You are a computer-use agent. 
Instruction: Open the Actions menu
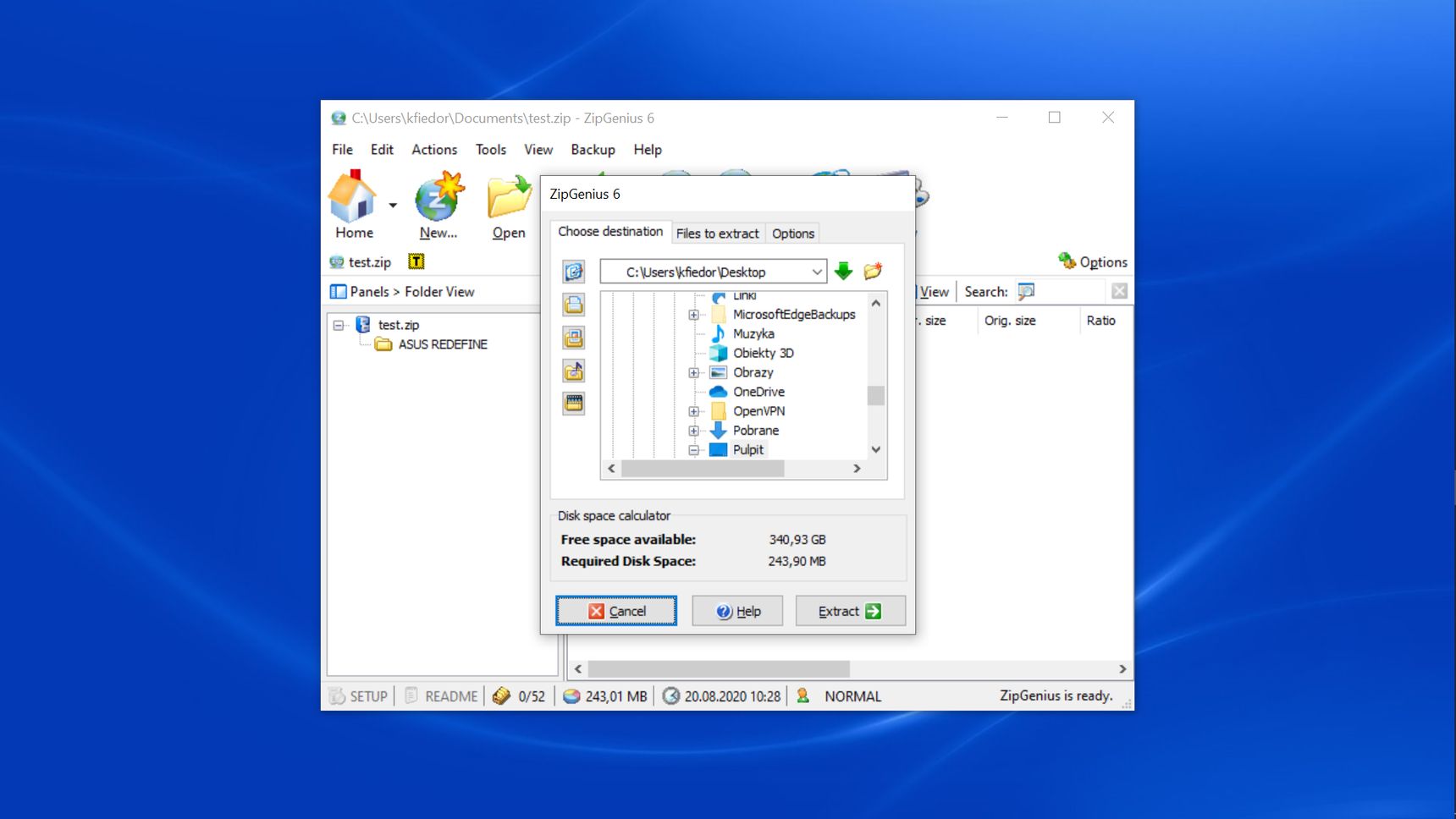point(434,150)
